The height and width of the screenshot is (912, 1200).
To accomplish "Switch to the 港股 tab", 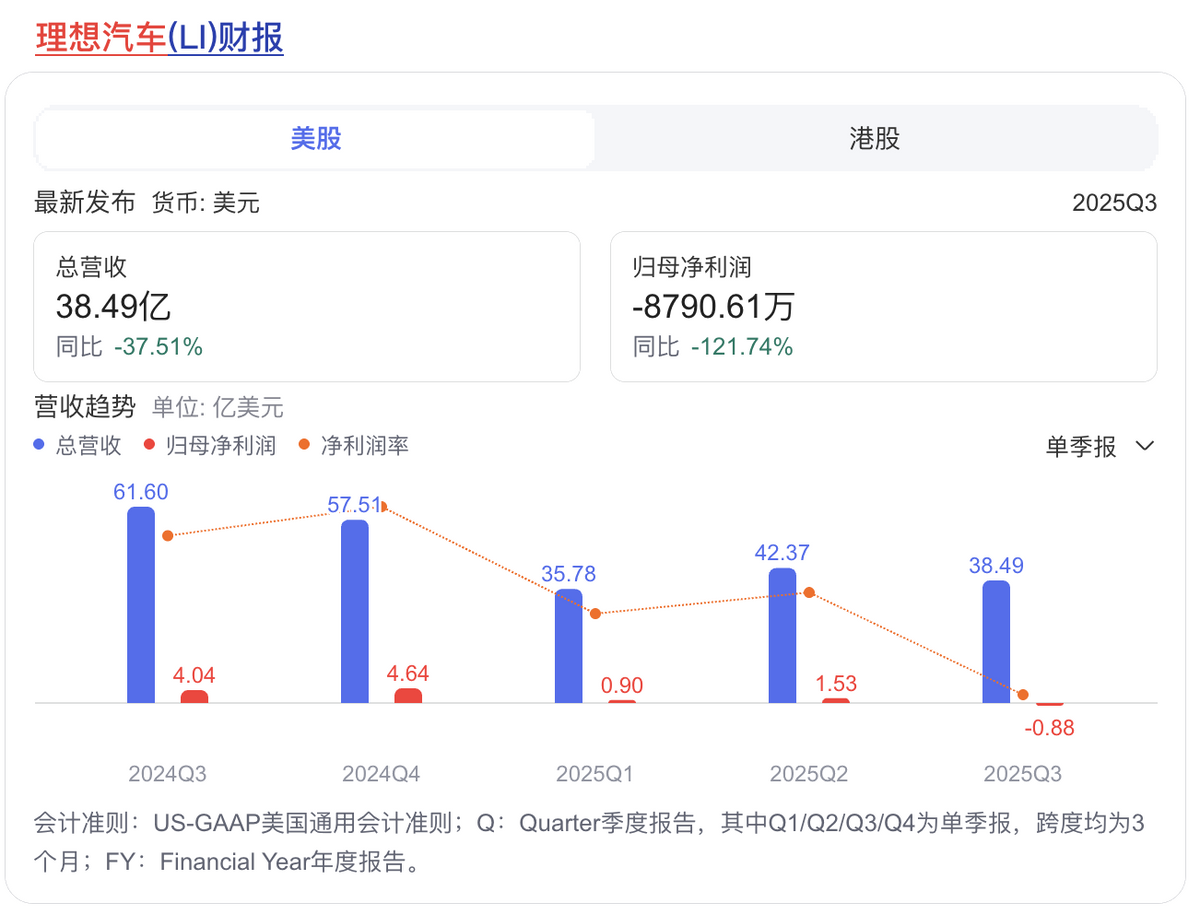I will pyautogui.click(x=875, y=138).
